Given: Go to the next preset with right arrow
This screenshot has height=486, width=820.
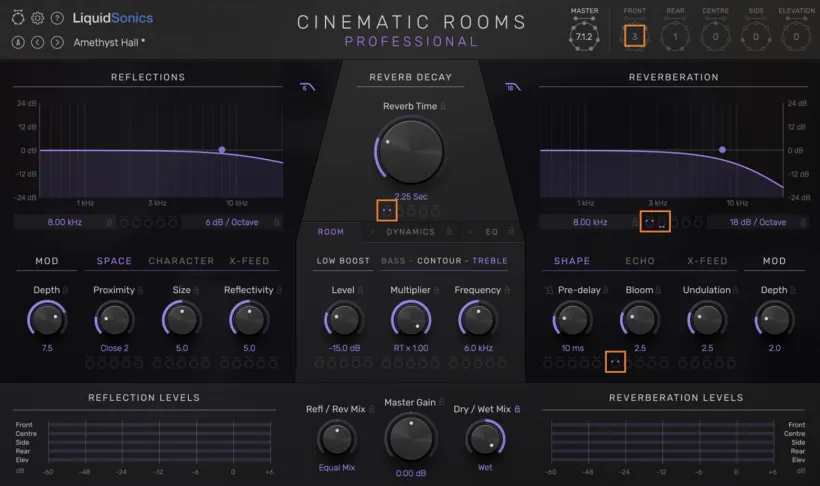Looking at the screenshot, I should [57, 42].
